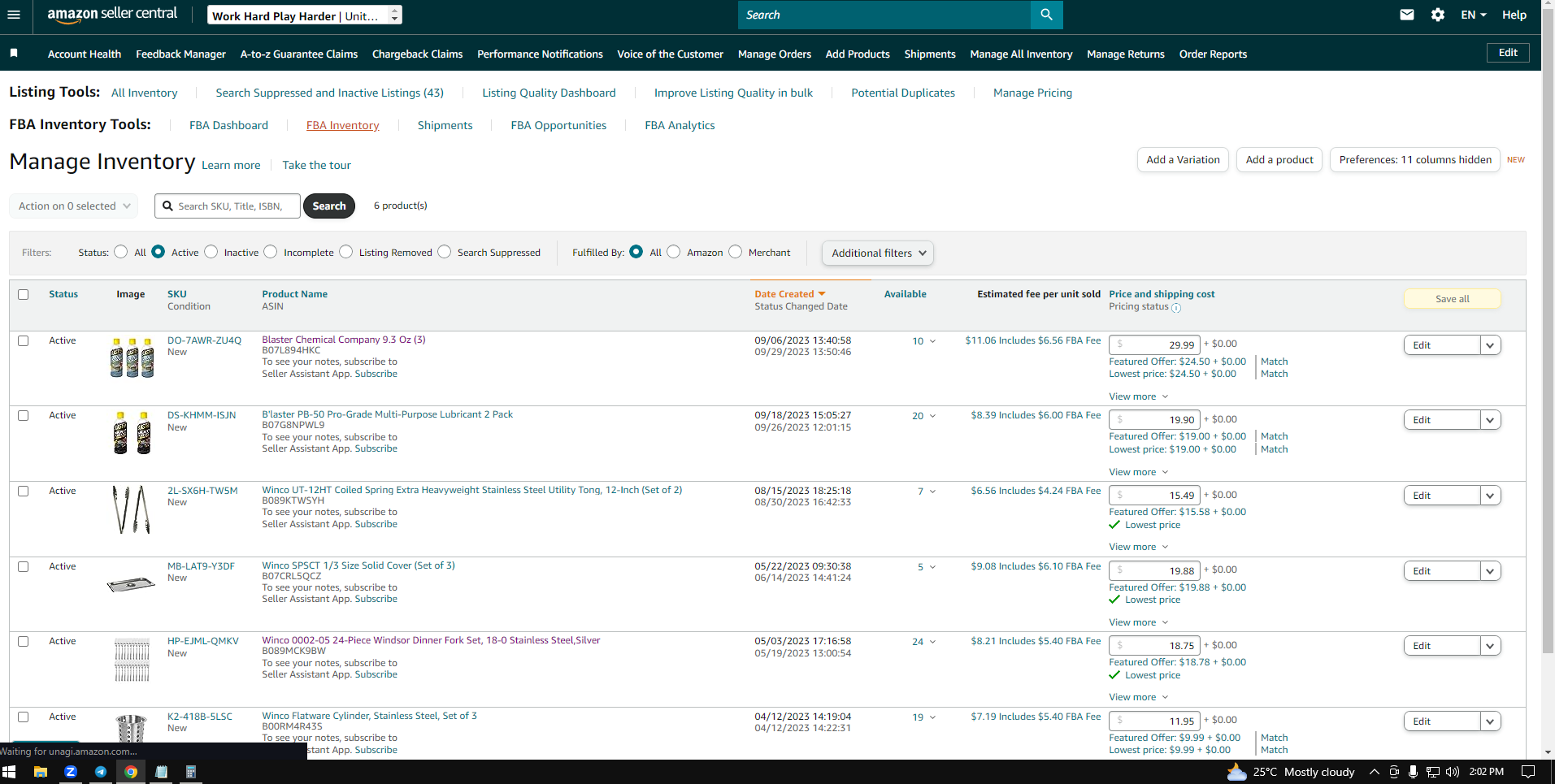Choose Fulfilled By Amazon radio button

tap(674, 252)
